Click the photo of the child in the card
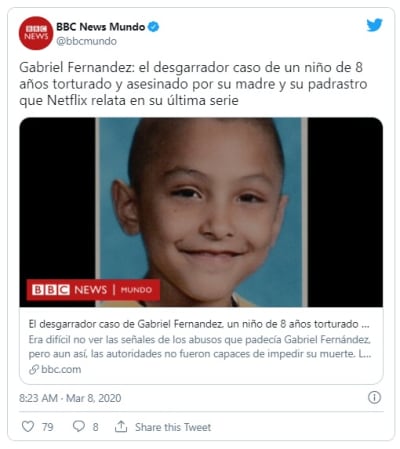This screenshot has width=400, height=449. pyautogui.click(x=201, y=212)
